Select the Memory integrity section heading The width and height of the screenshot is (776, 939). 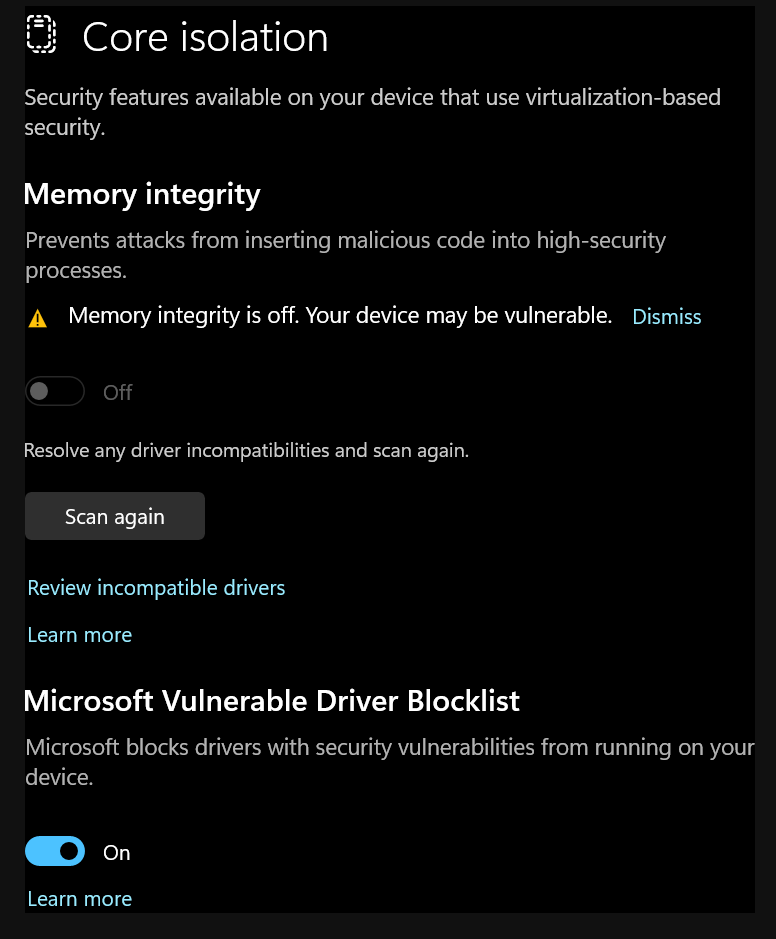(142, 194)
